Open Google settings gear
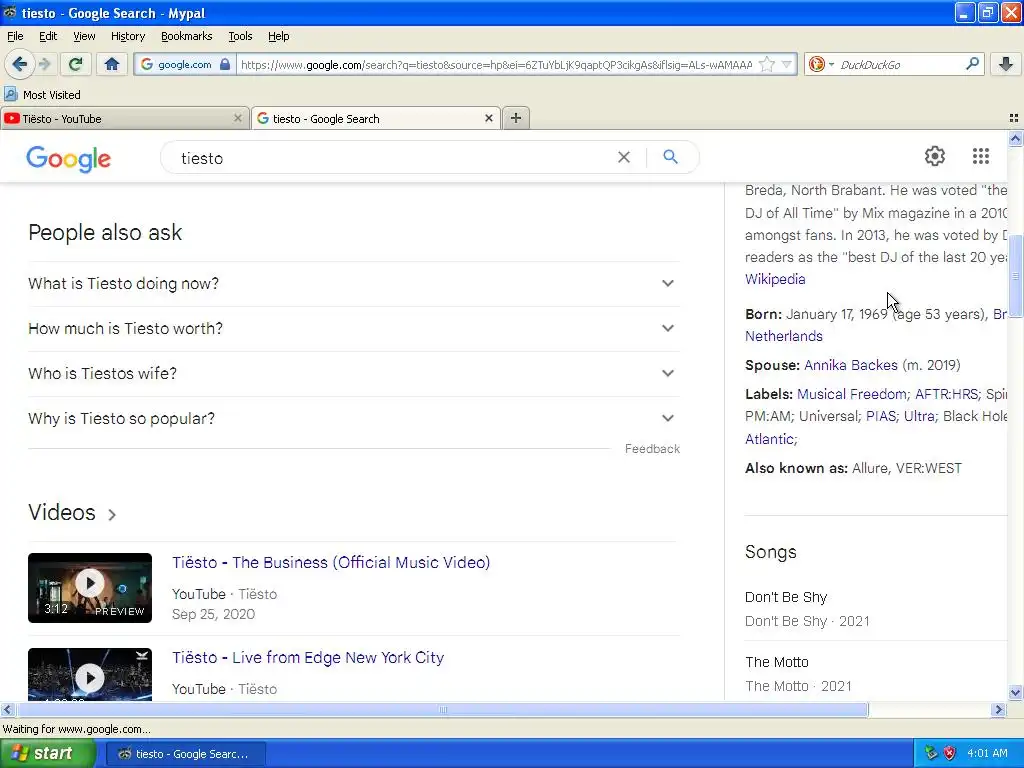Viewport: 1024px width, 768px height. coord(935,156)
